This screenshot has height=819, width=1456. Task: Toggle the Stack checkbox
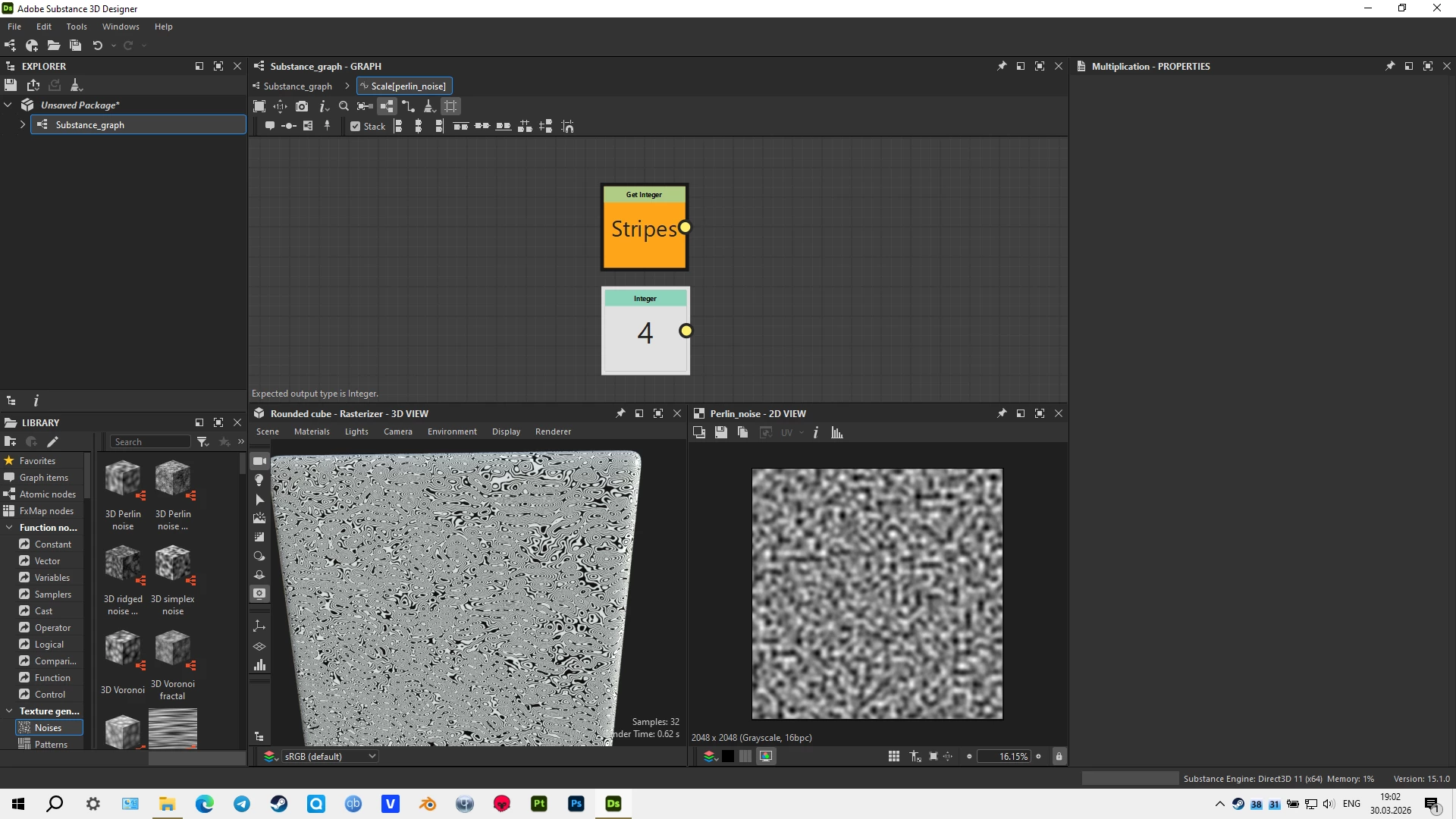[355, 127]
